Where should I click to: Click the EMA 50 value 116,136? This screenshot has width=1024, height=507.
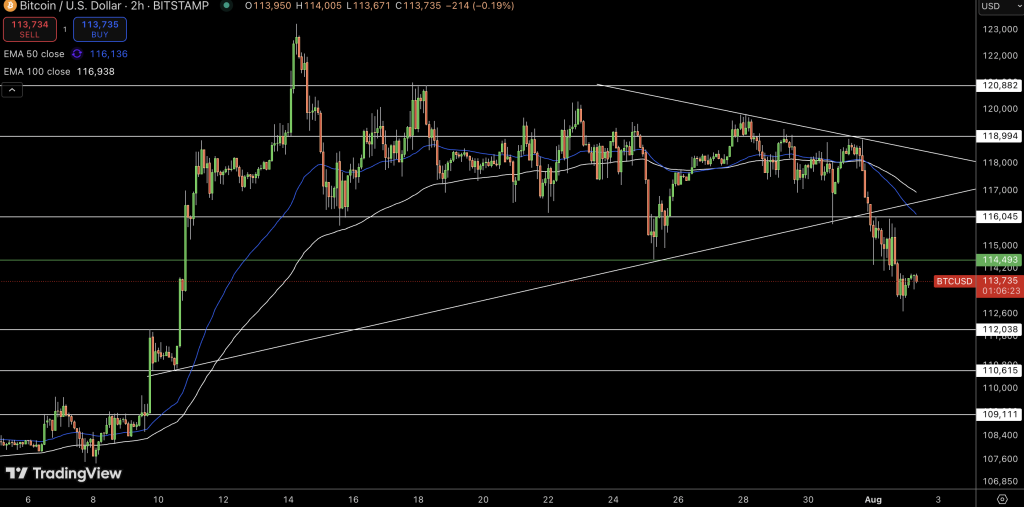pyautogui.click(x=108, y=54)
